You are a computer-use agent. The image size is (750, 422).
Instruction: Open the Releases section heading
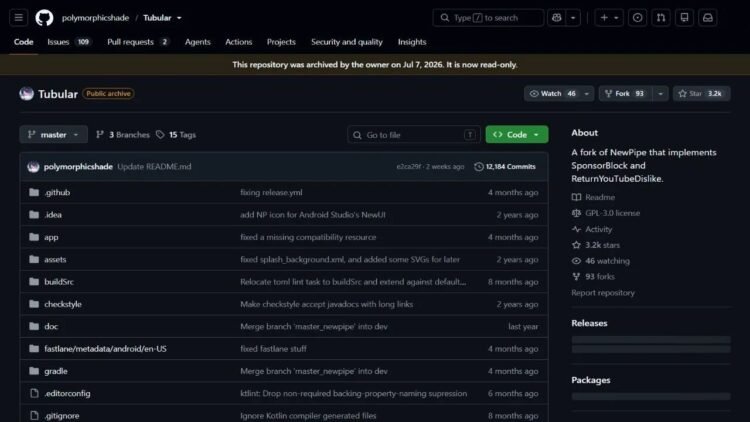pos(589,323)
